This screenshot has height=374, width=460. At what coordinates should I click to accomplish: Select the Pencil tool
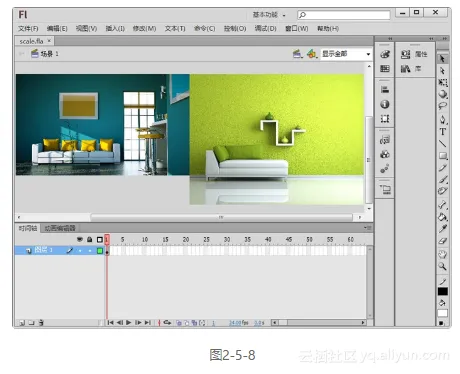[x=442, y=168]
